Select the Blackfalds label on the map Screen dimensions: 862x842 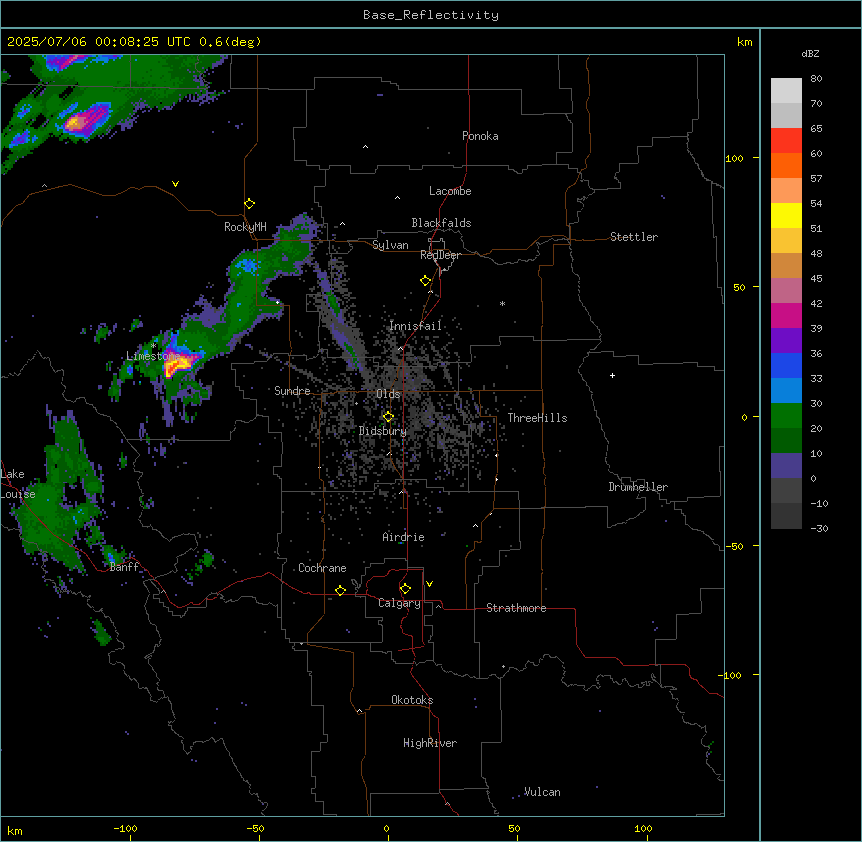click(x=441, y=223)
